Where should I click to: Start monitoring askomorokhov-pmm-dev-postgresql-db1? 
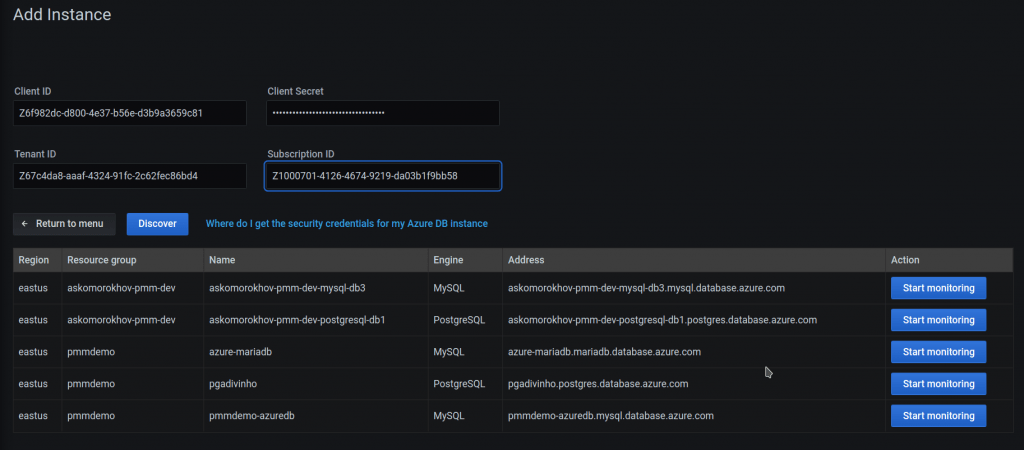(x=938, y=320)
